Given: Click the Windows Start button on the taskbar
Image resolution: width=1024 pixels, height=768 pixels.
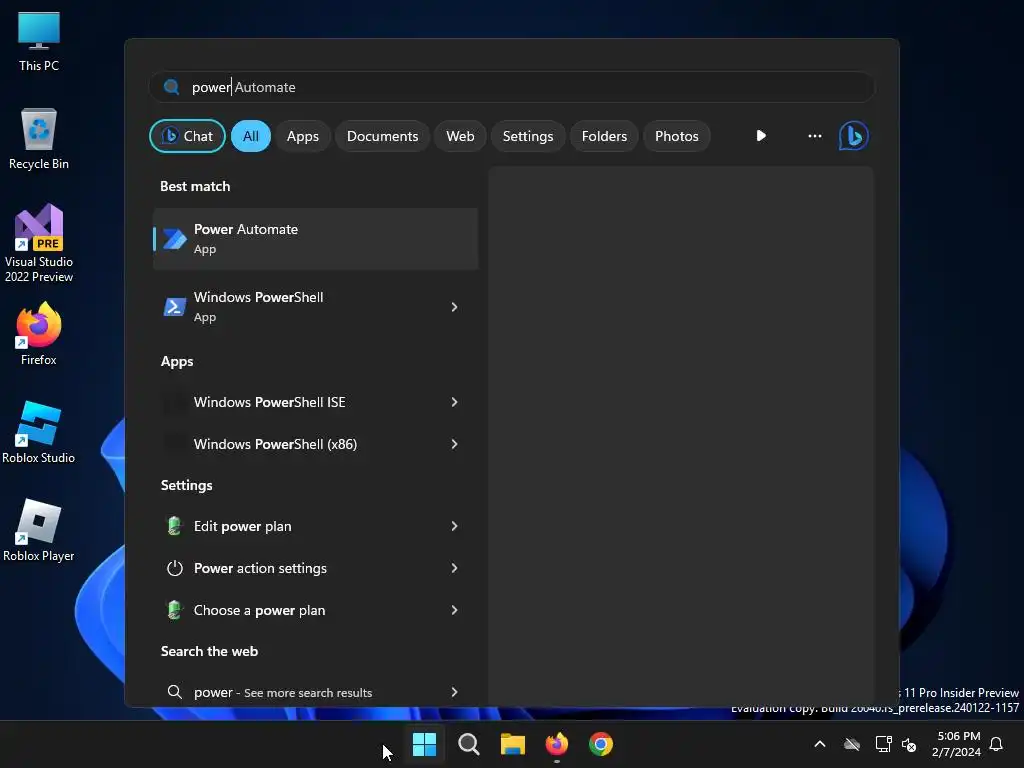Looking at the screenshot, I should [424, 744].
